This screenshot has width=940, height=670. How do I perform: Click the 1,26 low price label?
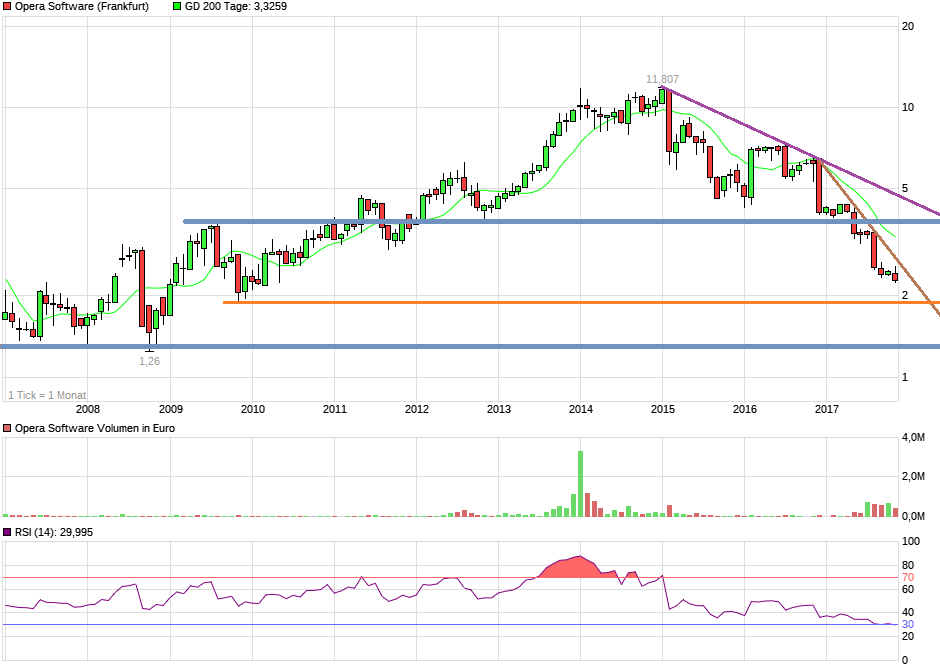[148, 361]
